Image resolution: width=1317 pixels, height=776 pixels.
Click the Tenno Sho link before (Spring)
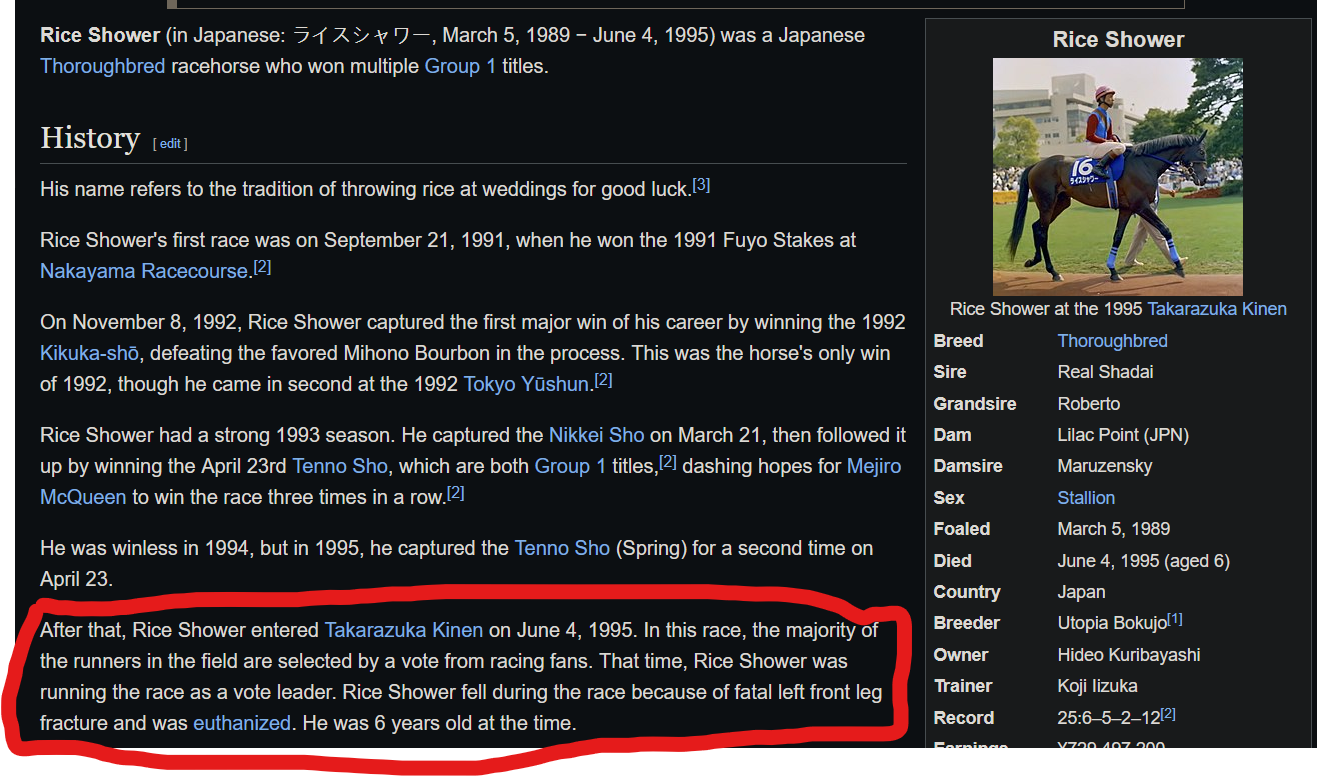click(562, 548)
